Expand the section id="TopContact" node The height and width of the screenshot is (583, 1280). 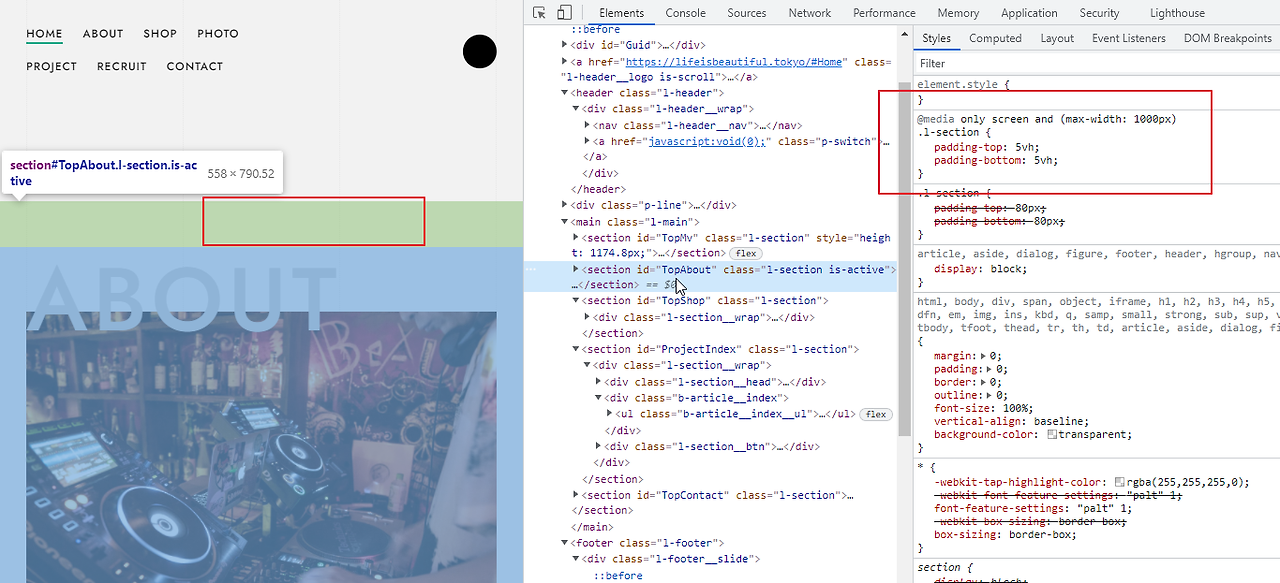click(576, 495)
